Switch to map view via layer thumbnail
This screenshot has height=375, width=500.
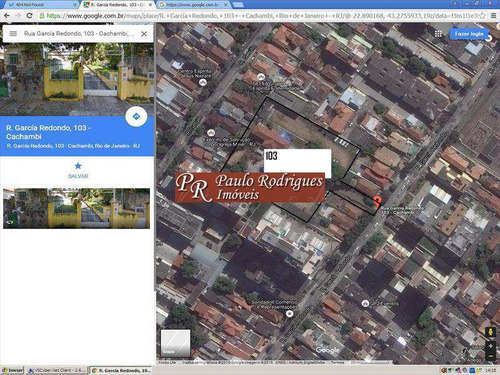pyautogui.click(x=176, y=343)
